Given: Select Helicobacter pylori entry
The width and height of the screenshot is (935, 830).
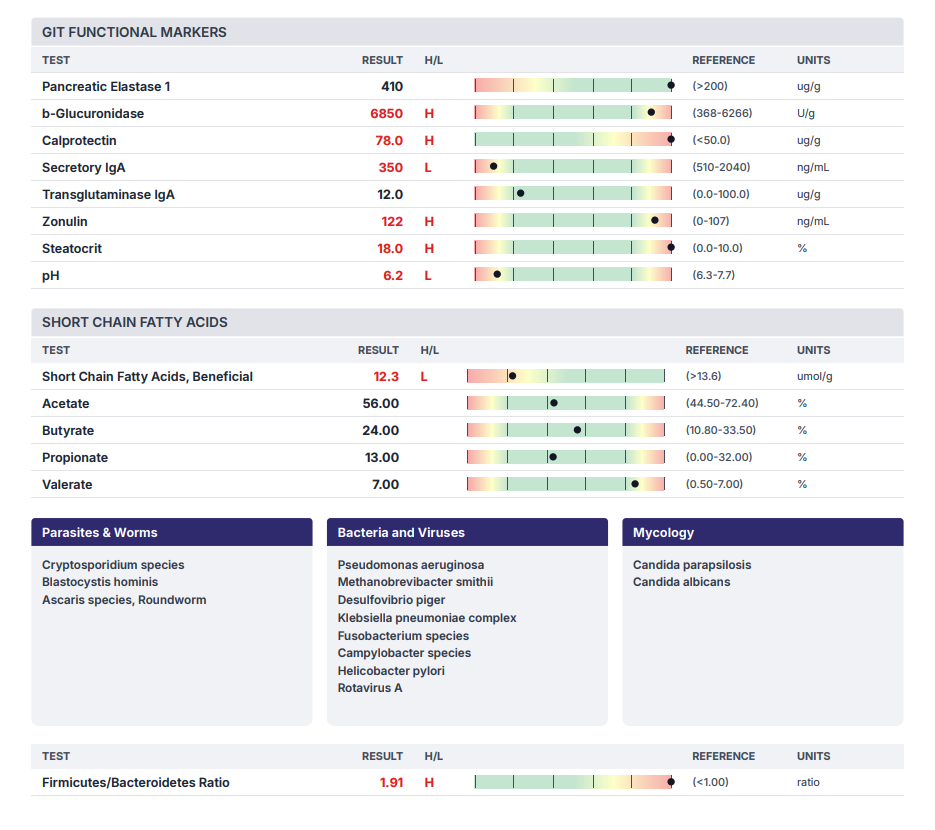Looking at the screenshot, I should tap(391, 671).
